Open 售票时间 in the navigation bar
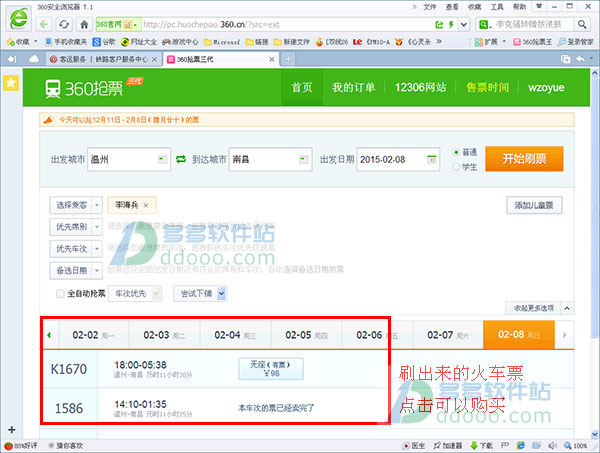The height and width of the screenshot is (453, 600). pyautogui.click(x=488, y=87)
